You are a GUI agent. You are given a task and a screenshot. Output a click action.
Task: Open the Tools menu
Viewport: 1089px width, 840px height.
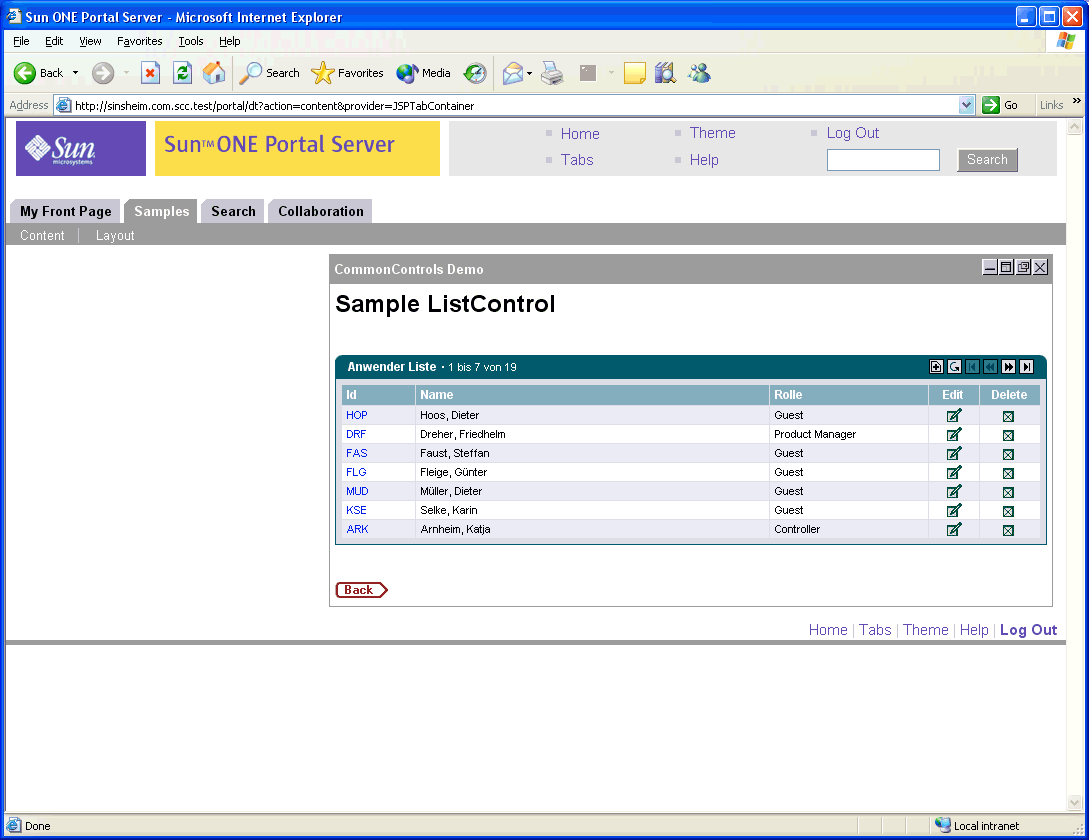pos(191,41)
